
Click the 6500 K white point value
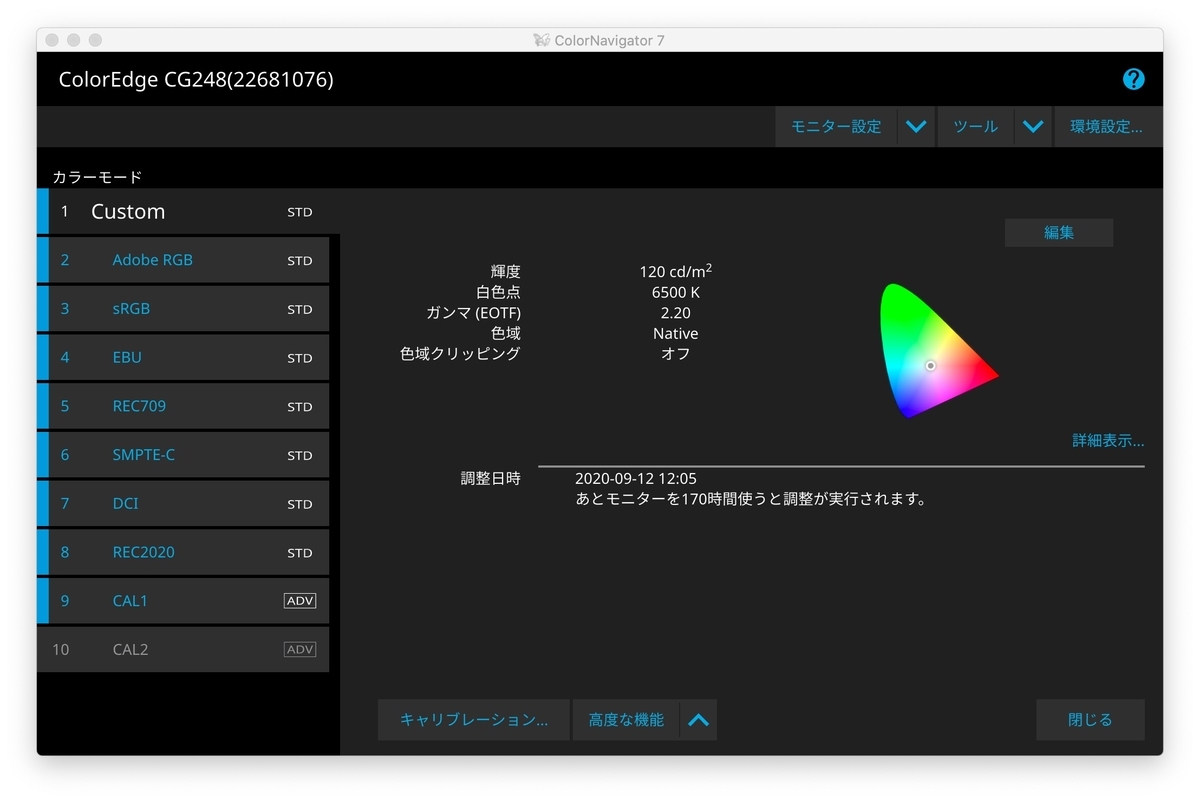676,293
